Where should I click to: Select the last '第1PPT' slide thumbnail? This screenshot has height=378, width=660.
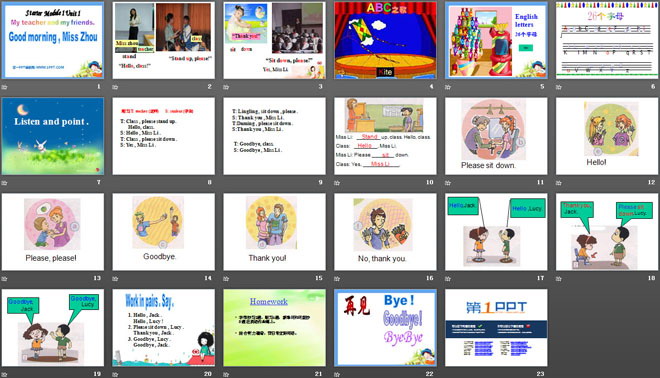pos(496,327)
